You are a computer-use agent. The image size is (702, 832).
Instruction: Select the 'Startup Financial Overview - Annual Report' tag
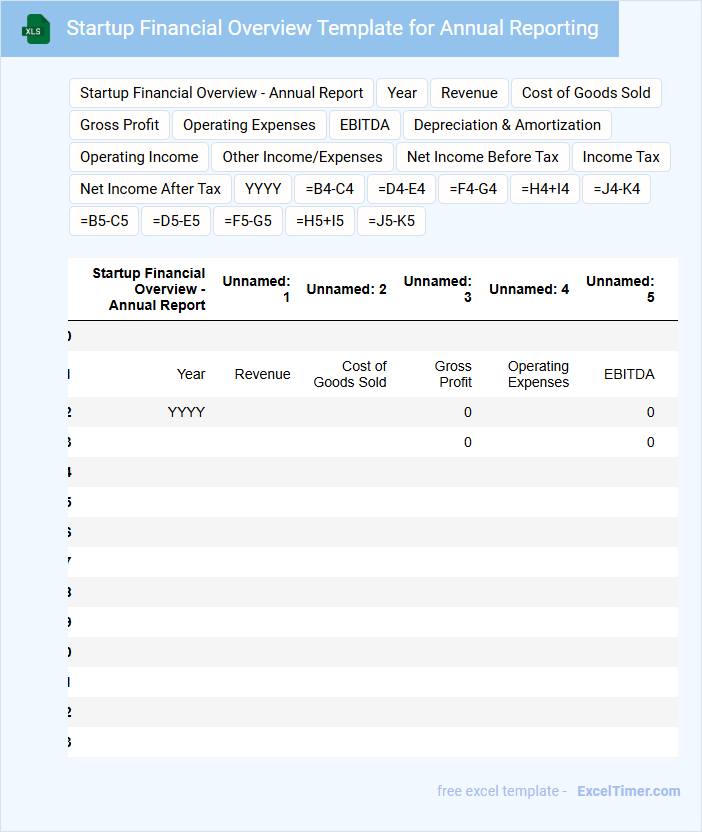221,93
